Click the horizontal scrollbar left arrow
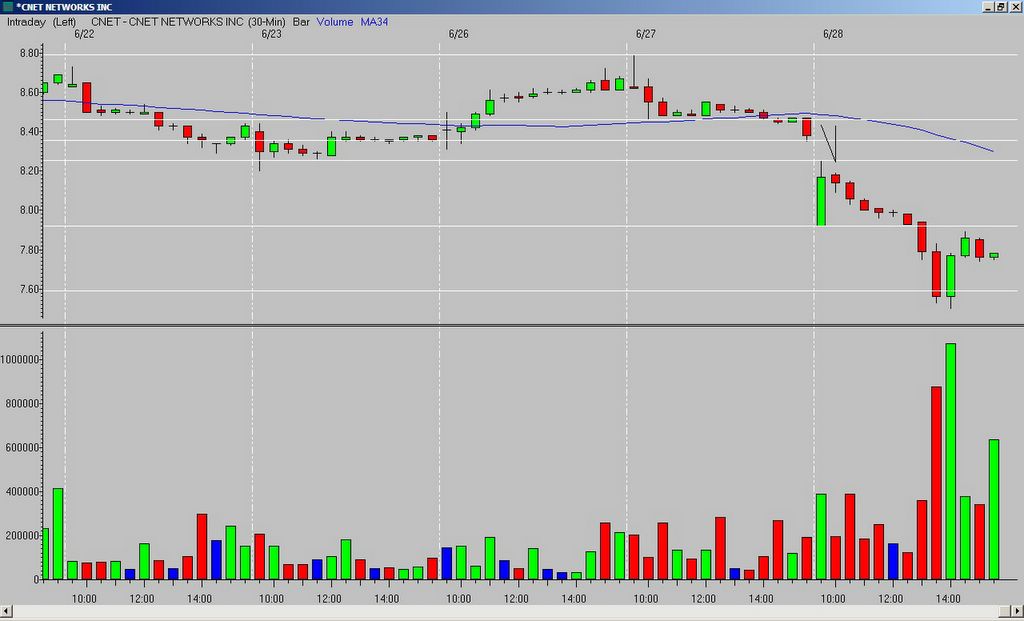The height and width of the screenshot is (621, 1024). click(5, 612)
